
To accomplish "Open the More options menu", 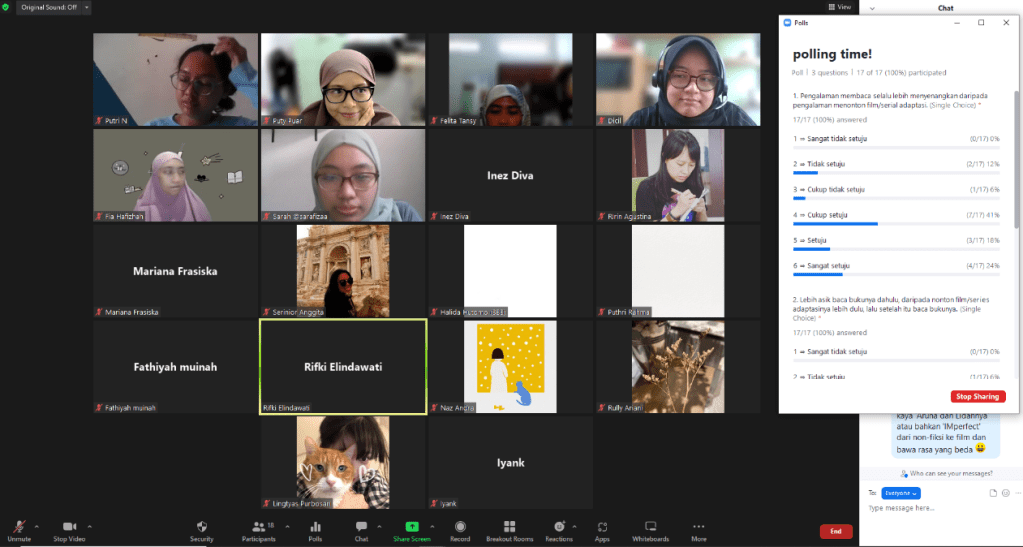I will coord(698,526).
